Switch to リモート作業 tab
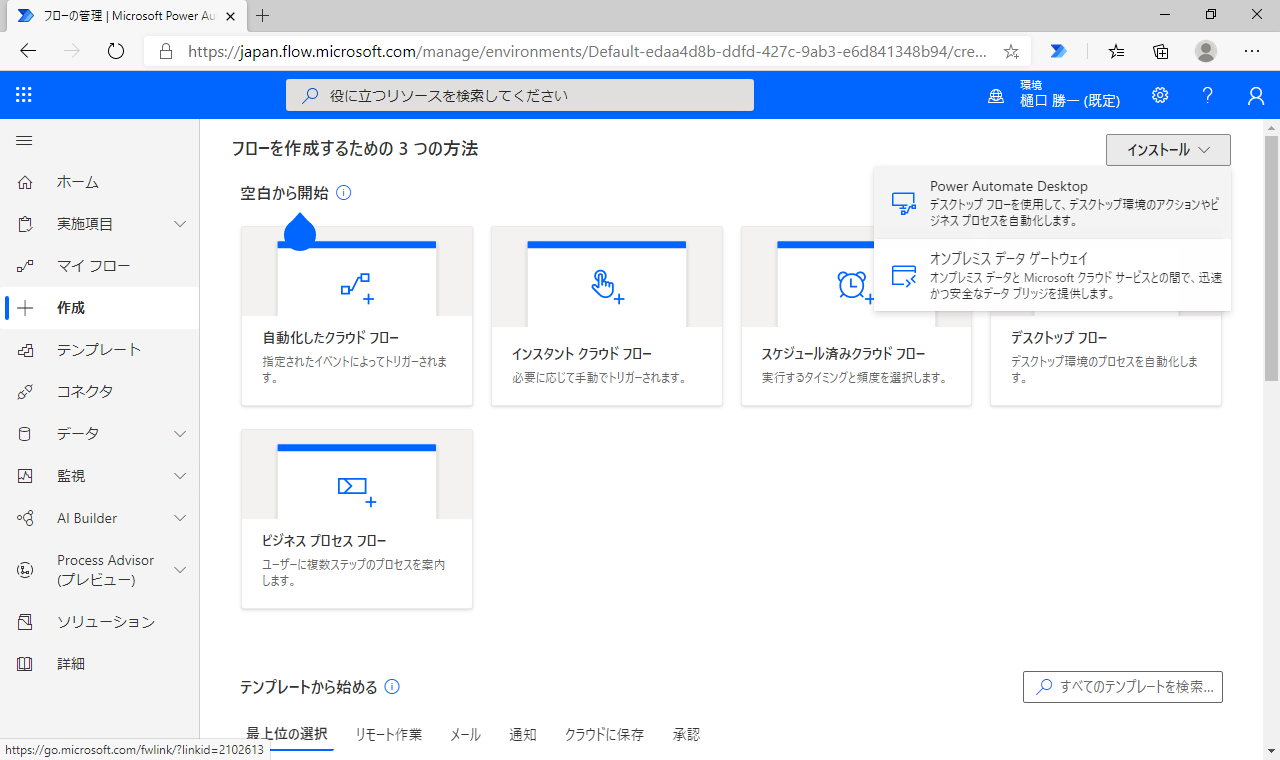This screenshot has width=1280, height=760. tap(389, 734)
